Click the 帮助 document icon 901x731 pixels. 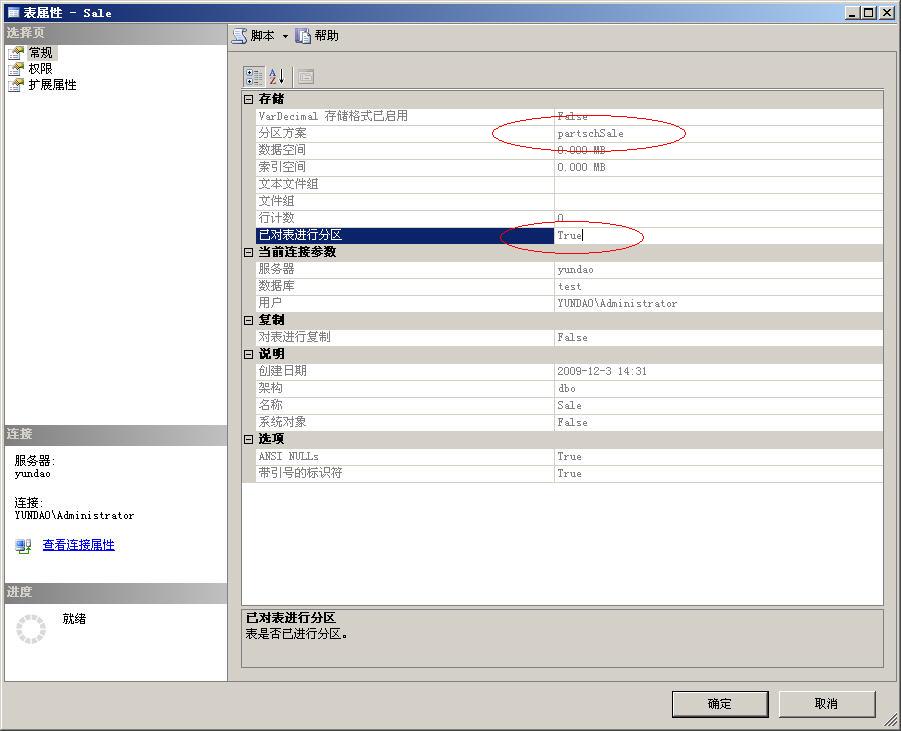tap(302, 36)
